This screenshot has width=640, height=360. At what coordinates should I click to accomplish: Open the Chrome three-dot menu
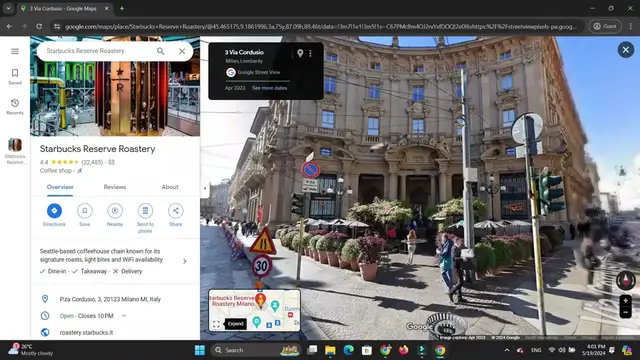tap(631, 27)
